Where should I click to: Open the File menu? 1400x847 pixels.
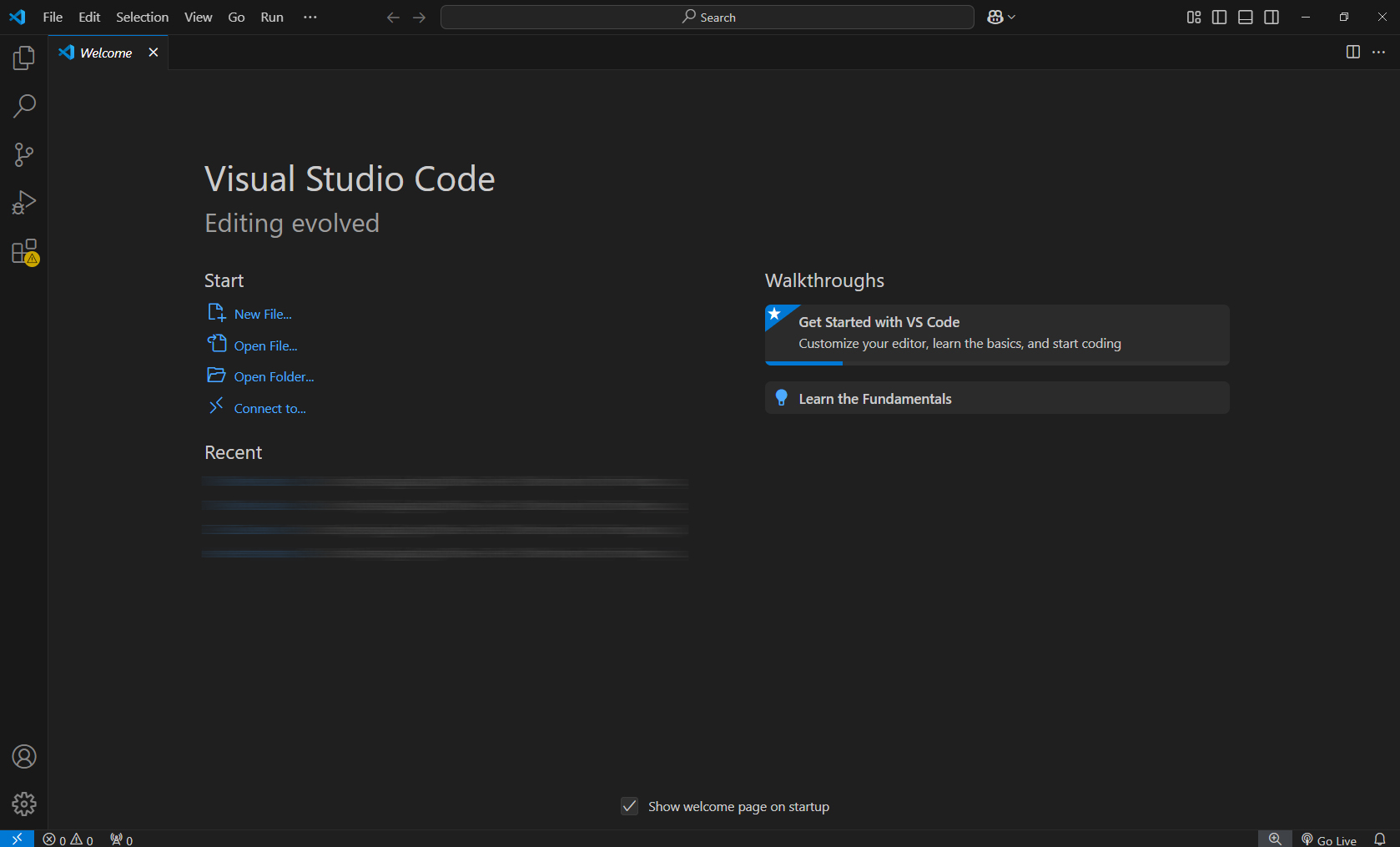click(53, 17)
